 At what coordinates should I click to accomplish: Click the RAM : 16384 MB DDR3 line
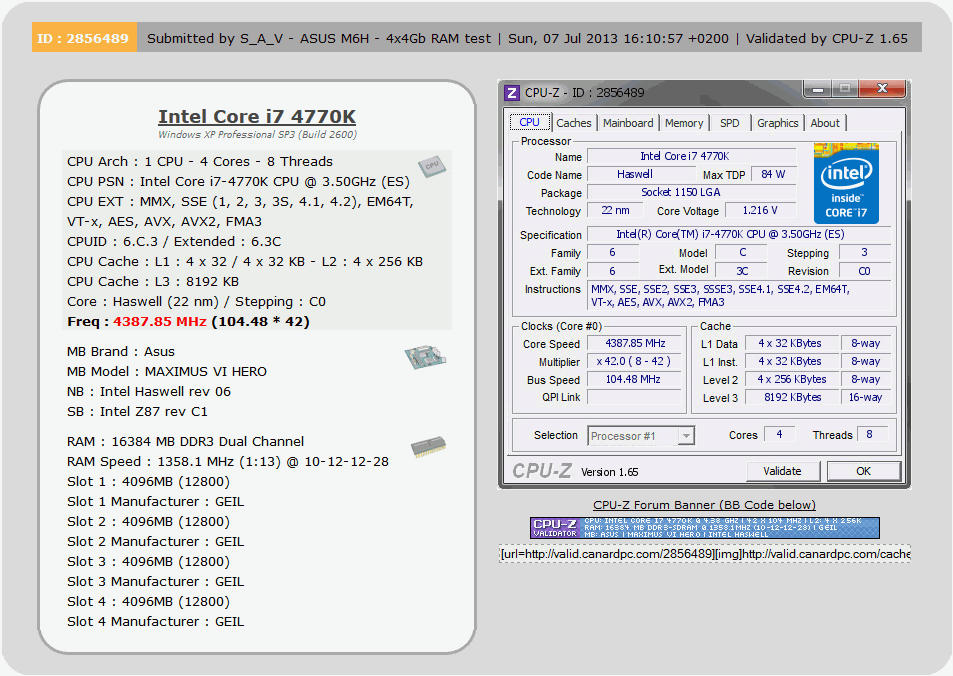(x=185, y=441)
